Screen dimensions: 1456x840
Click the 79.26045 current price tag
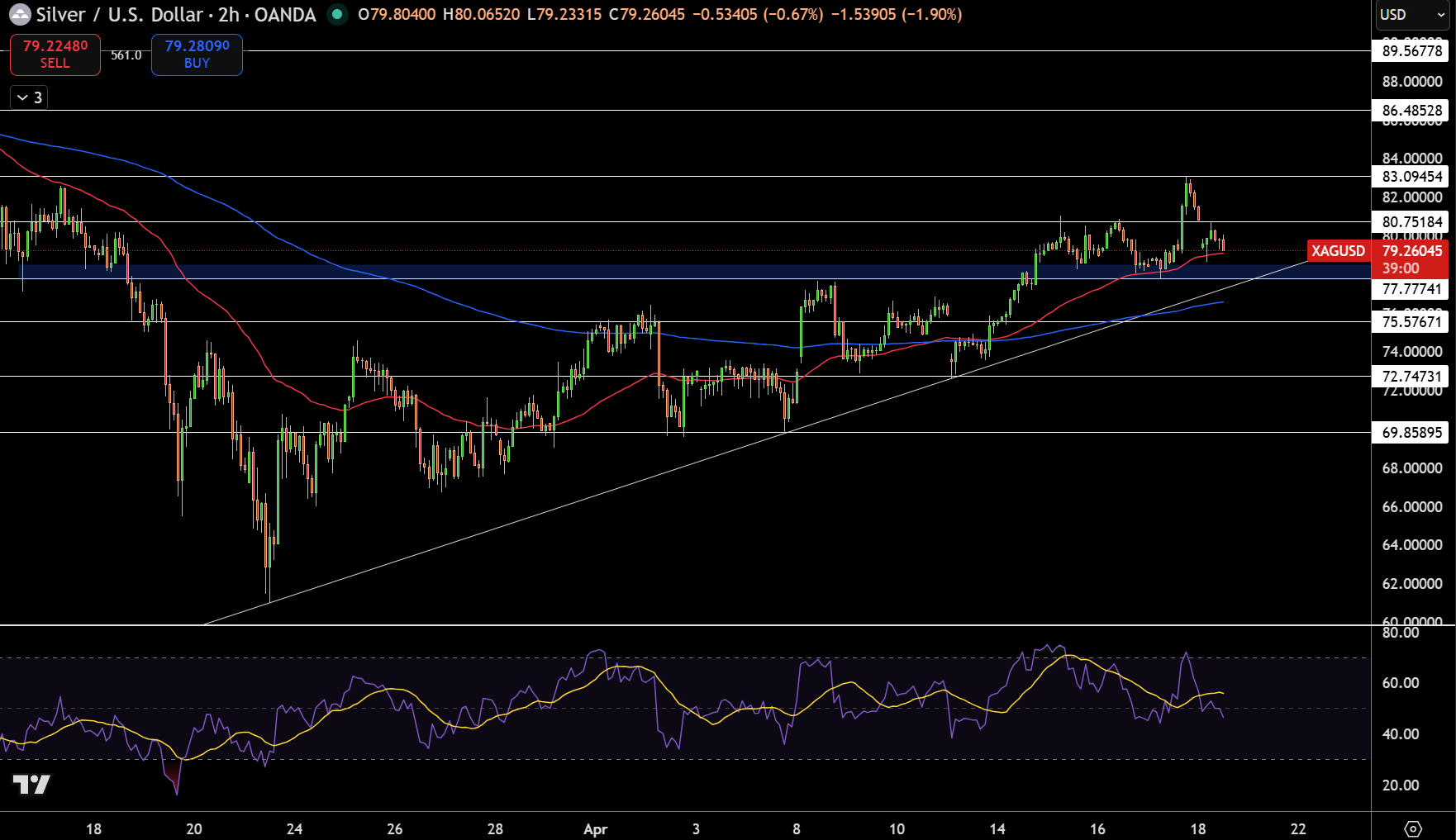(1411, 250)
